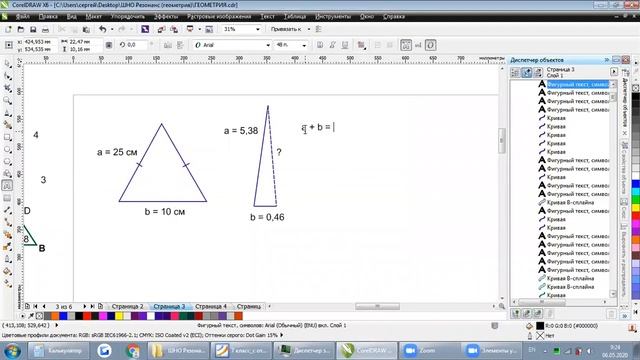Go to previous page arrow
640x360 pixels.
point(44,306)
